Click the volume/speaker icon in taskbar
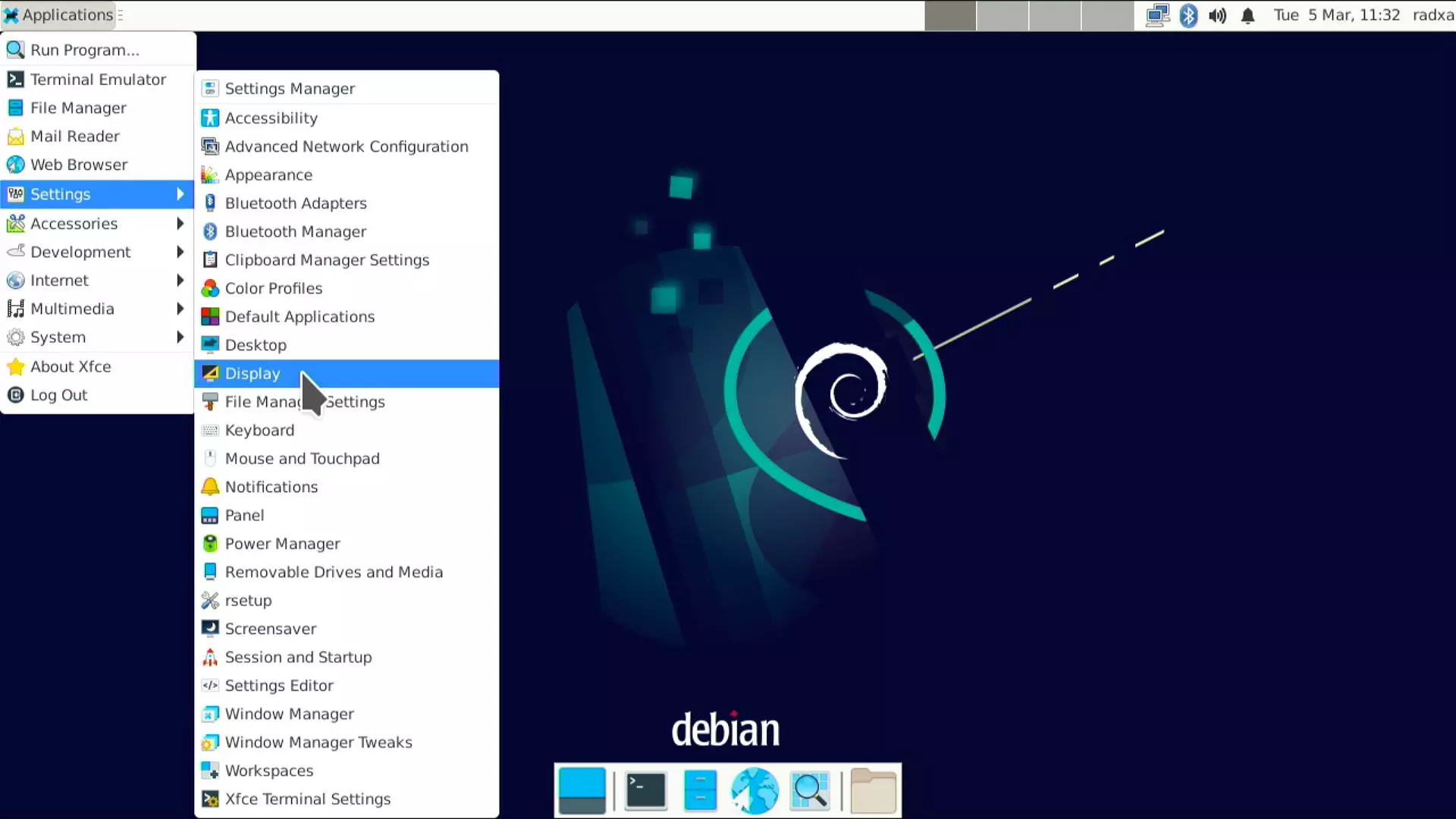 (x=1218, y=14)
